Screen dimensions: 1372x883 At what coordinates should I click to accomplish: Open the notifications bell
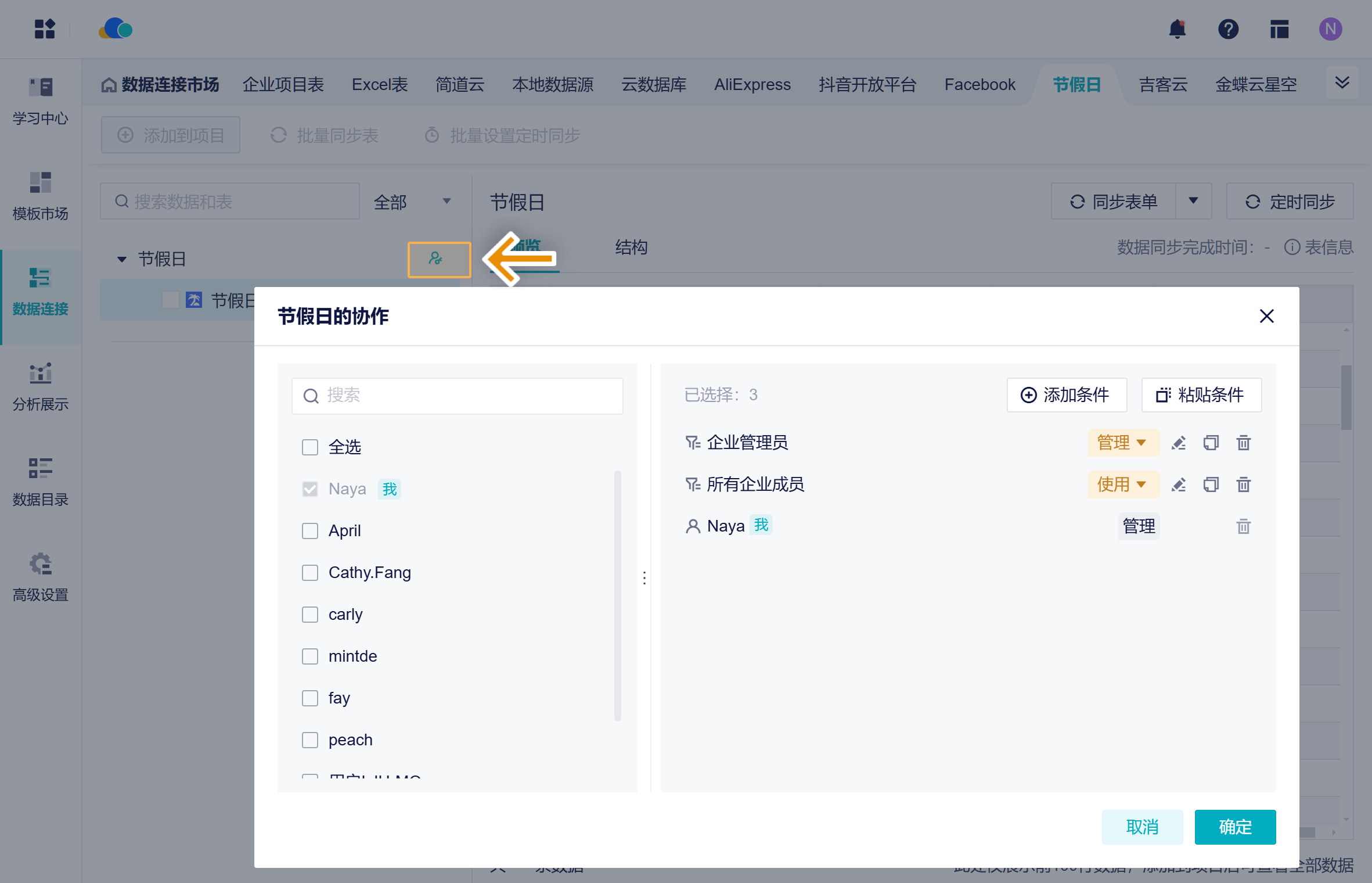pyautogui.click(x=1177, y=29)
